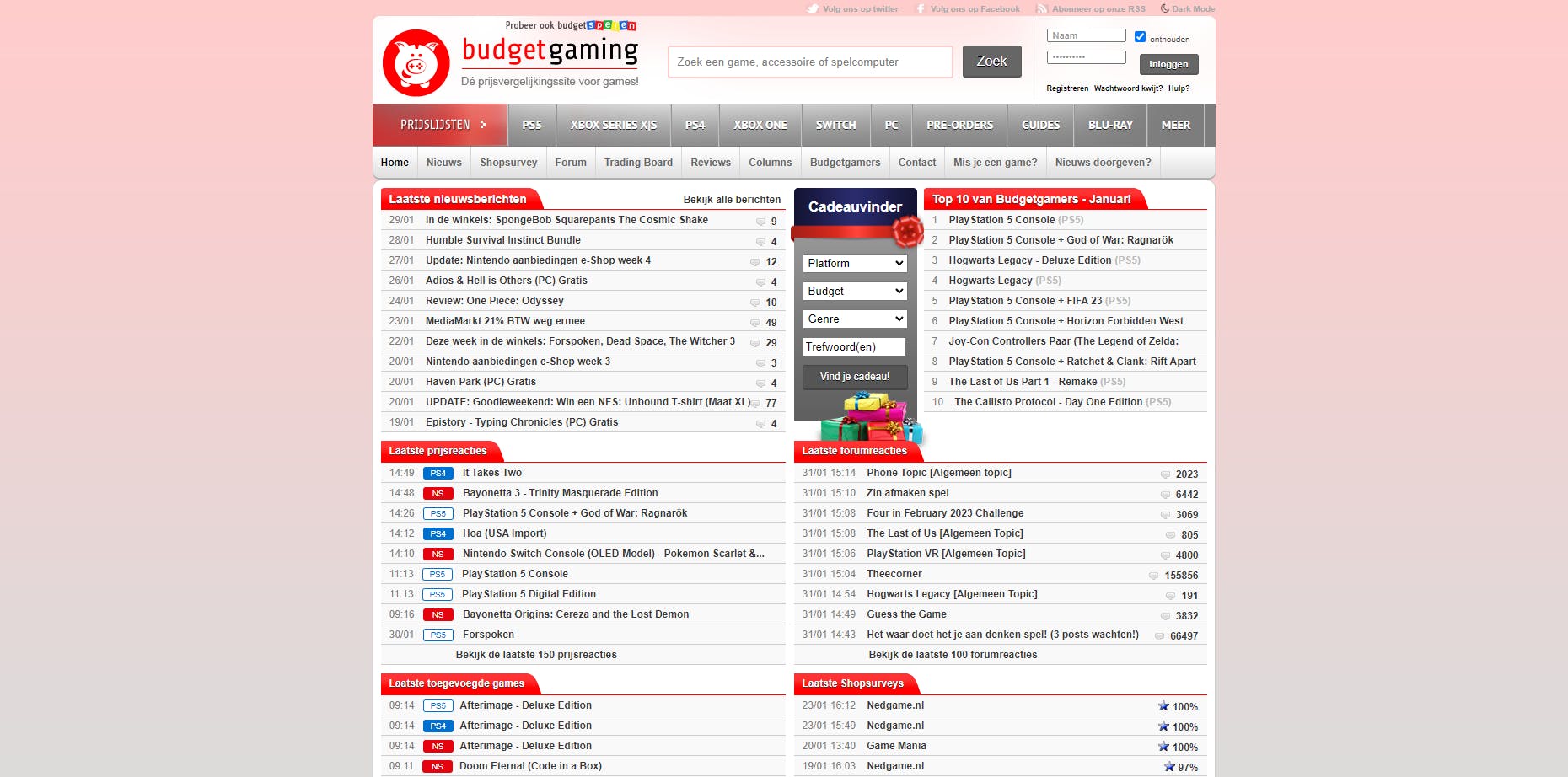Click the comment bubble for MediaMarkt 21% BTW news
Image resolution: width=1568 pixels, height=777 pixels.
click(755, 323)
